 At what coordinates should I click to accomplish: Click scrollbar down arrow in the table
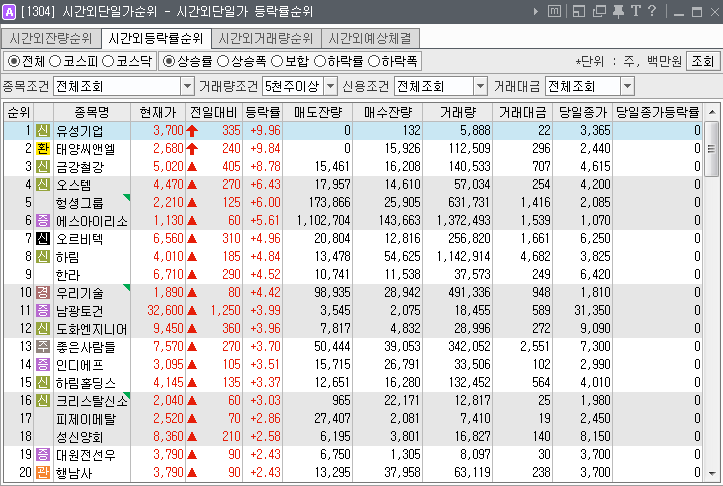click(x=712, y=474)
